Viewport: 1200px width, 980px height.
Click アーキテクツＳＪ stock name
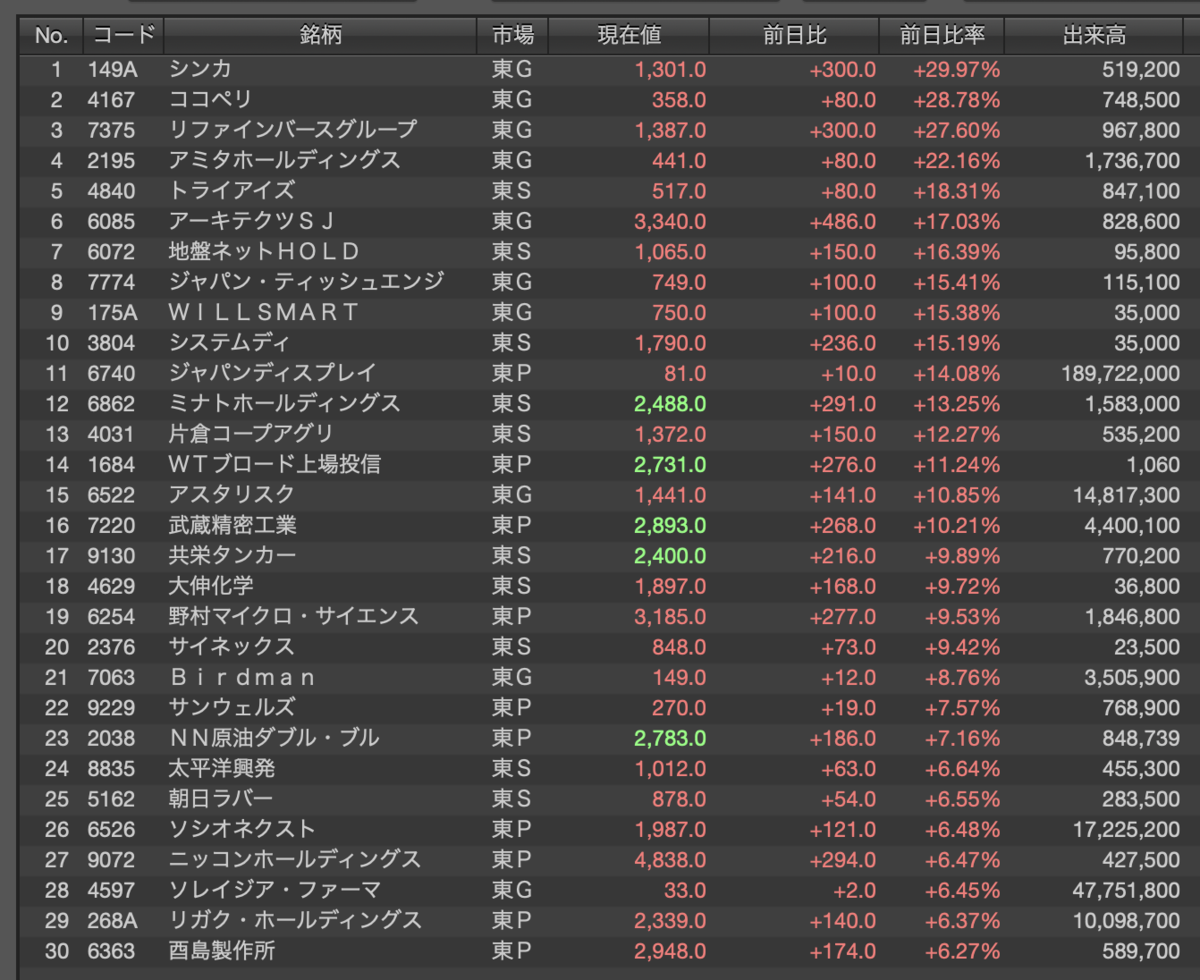pos(251,221)
